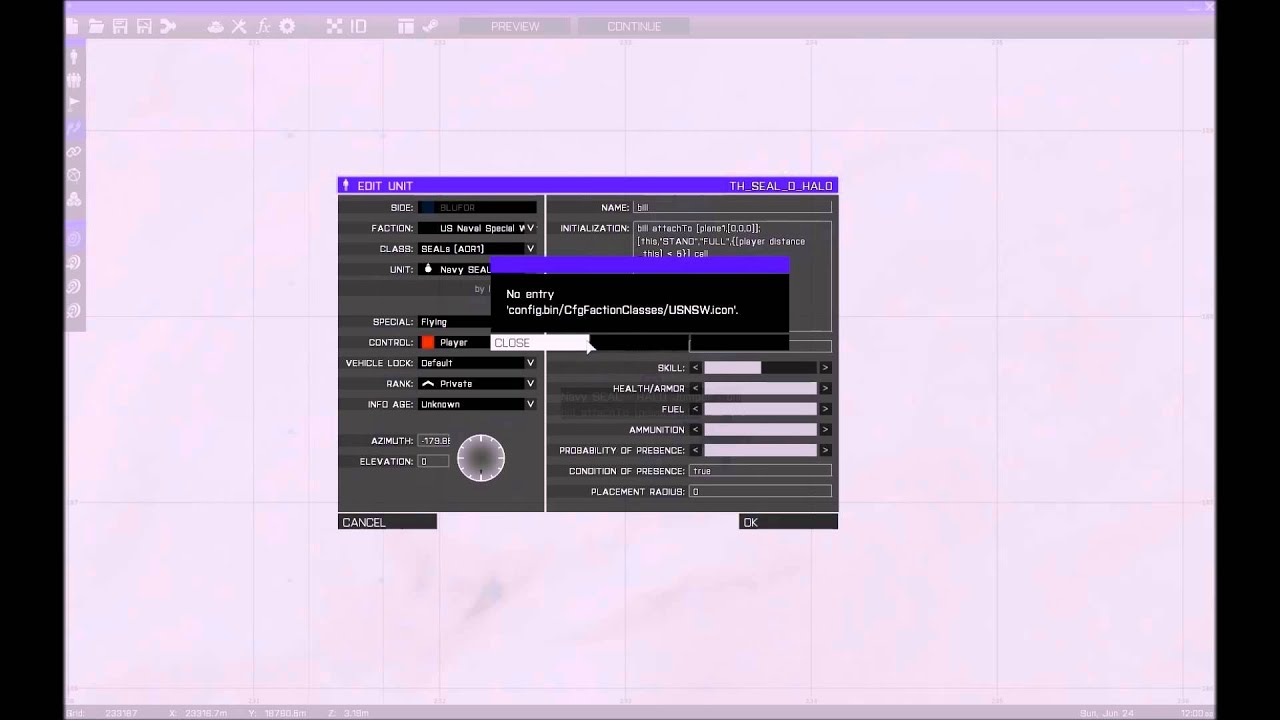Click the SIDE field showing BLUFOR
This screenshot has width=1280, height=720.
[x=477, y=207]
